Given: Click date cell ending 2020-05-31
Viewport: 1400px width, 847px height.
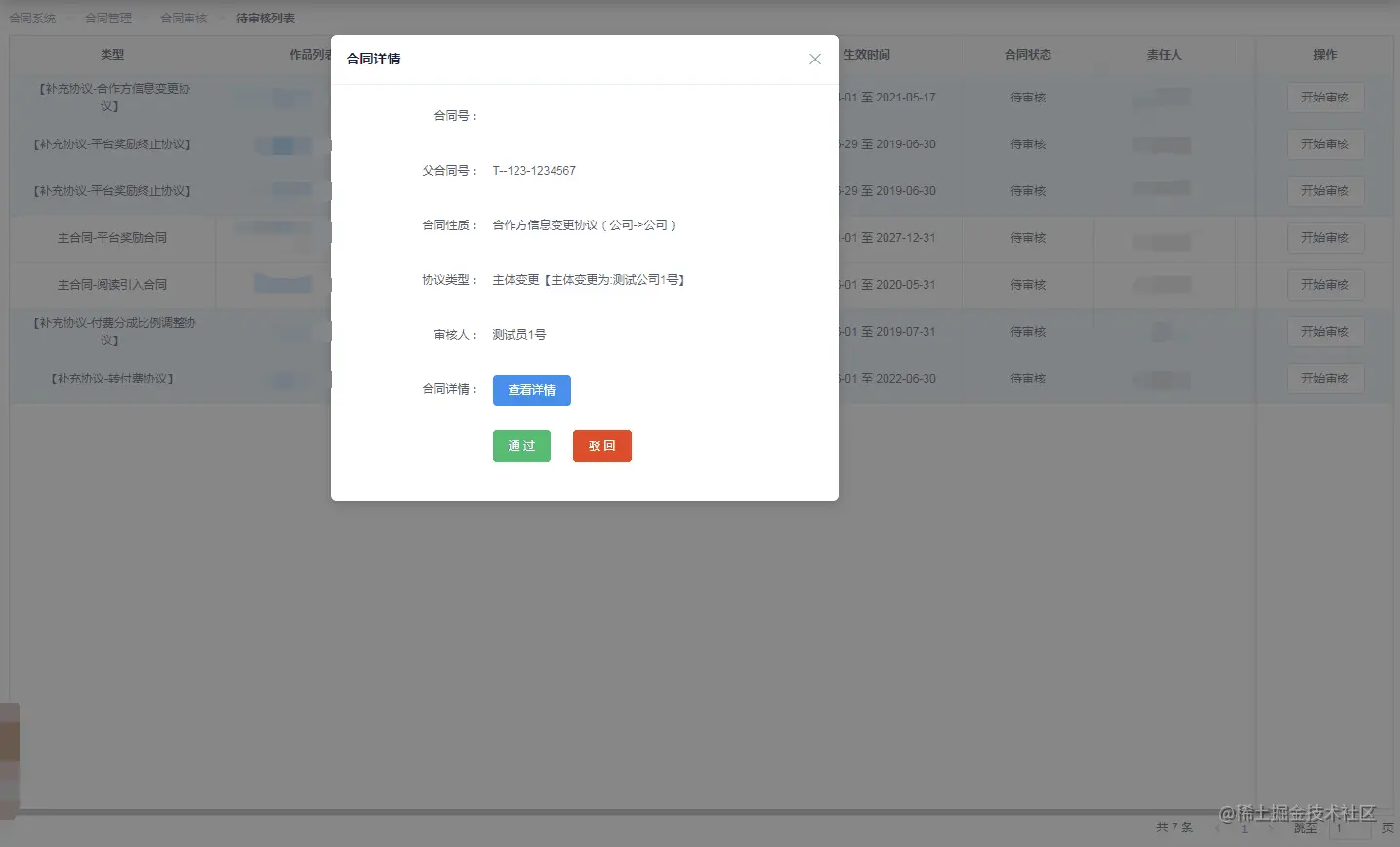Looking at the screenshot, I should pos(887,285).
